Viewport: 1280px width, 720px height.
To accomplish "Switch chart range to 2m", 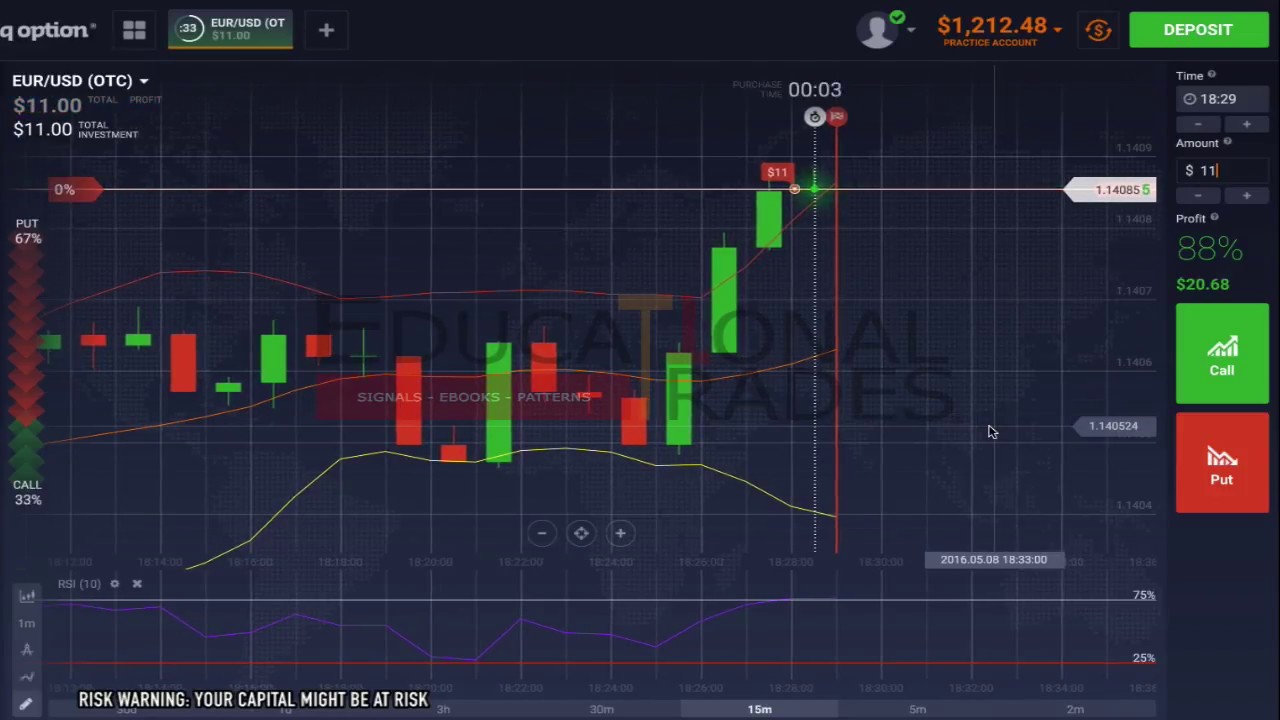I will (1075, 709).
